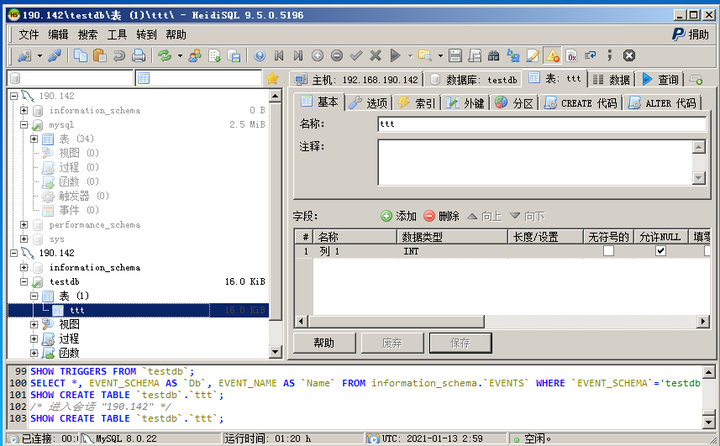Expand the 表 (34) tree node

(34, 139)
